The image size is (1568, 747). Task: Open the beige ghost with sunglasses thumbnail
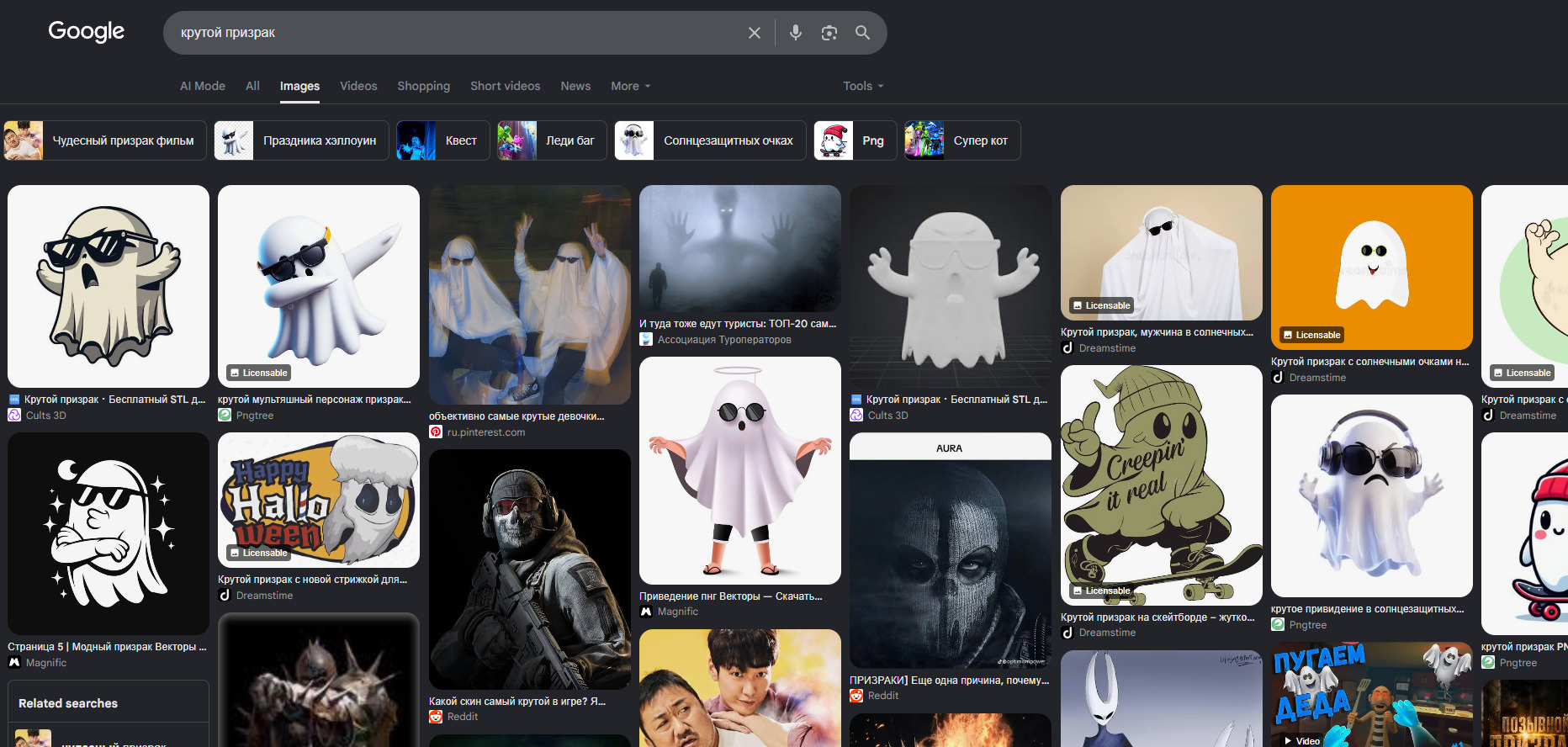point(109,286)
